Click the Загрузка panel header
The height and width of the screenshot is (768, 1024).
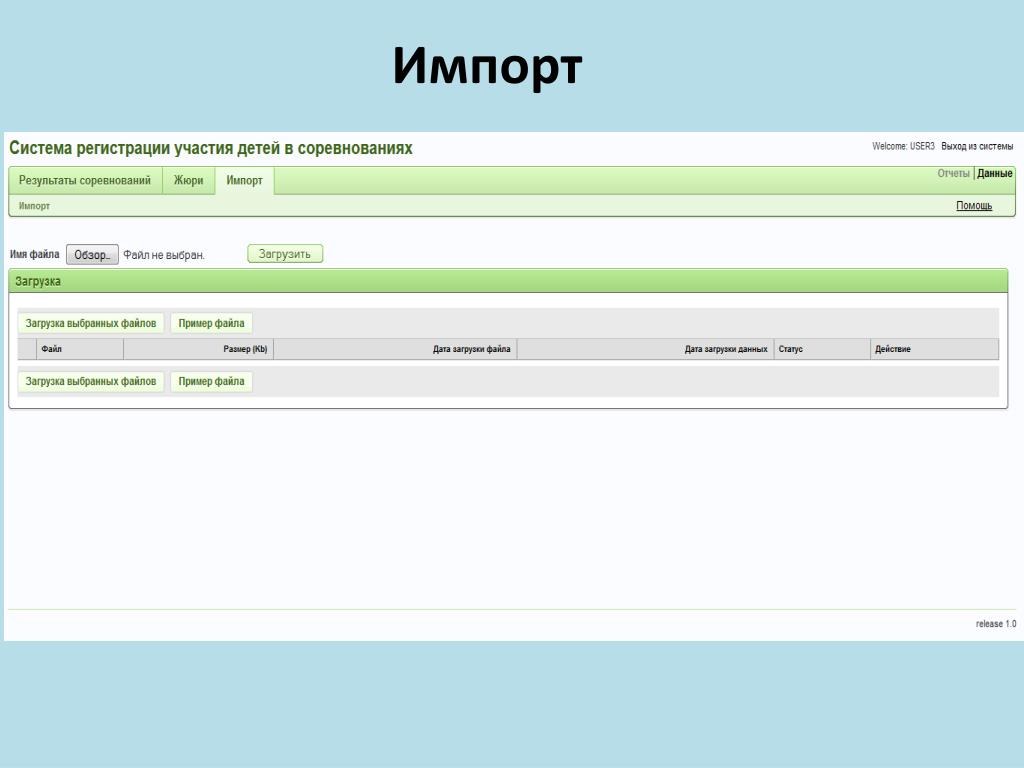click(508, 281)
